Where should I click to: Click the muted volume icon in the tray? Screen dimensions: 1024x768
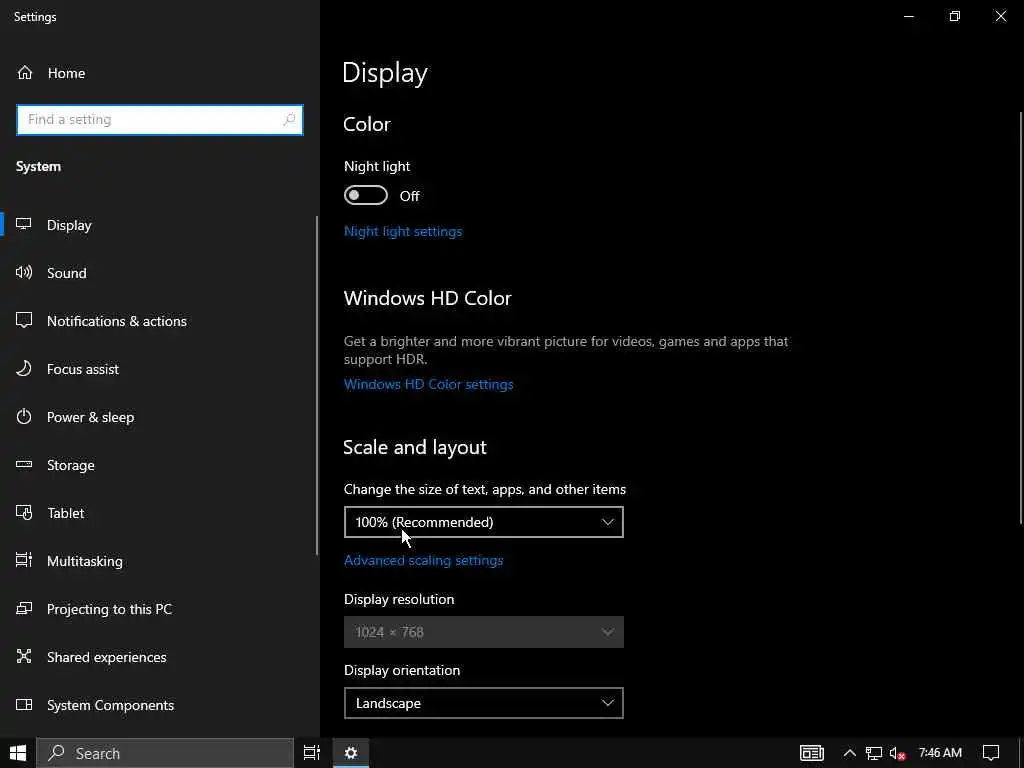897,754
